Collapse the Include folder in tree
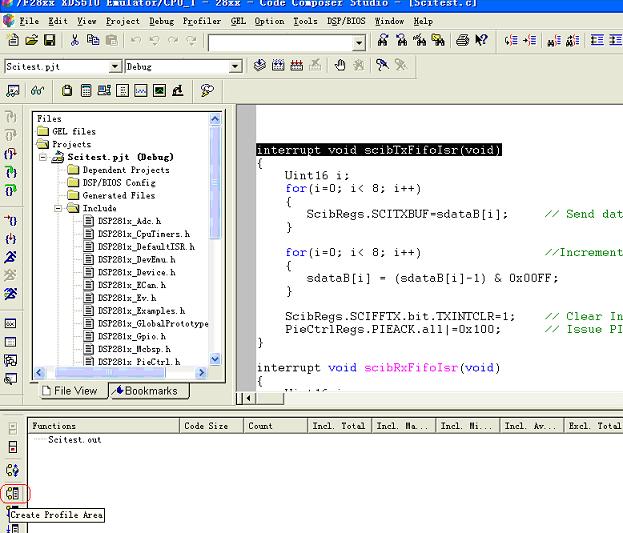This screenshot has height=533, width=623. tap(60, 209)
